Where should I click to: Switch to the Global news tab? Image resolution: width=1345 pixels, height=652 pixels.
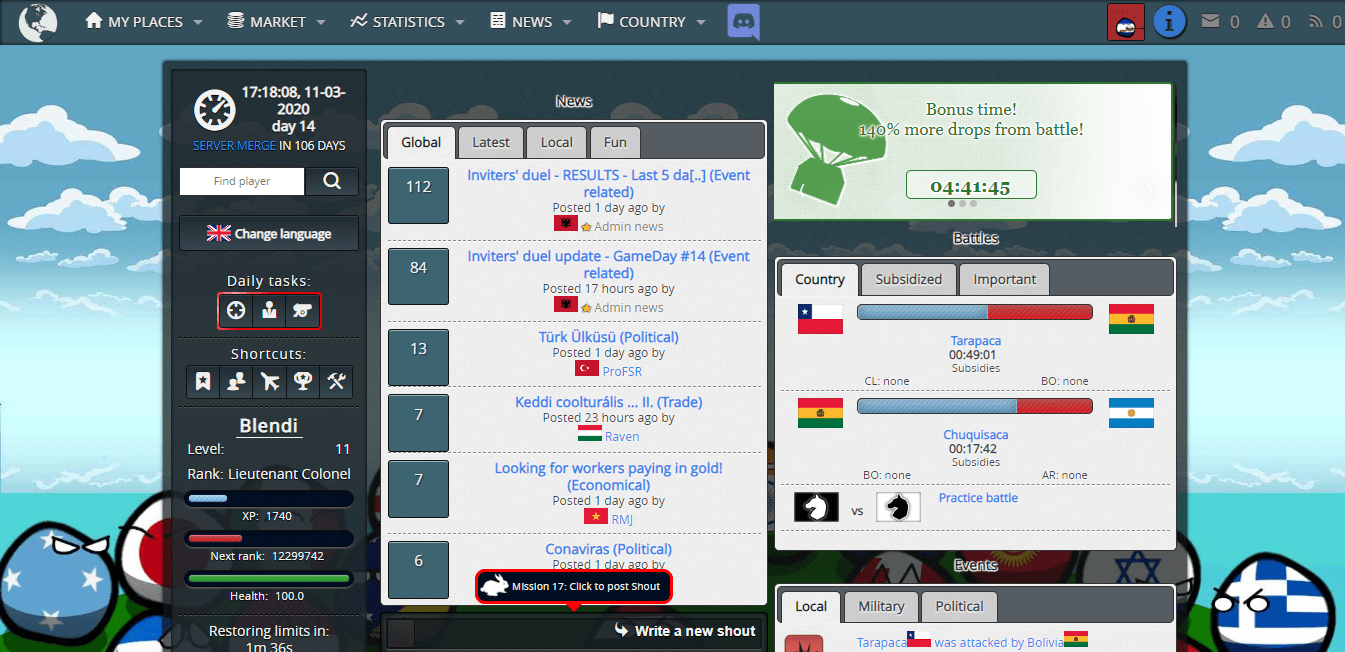click(x=421, y=142)
